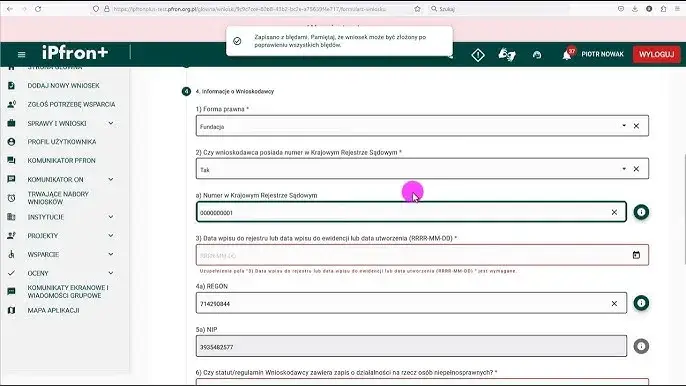This screenshot has width=686, height=386.
Task: Bookmark this page with star icon
Action: (x=417, y=9)
